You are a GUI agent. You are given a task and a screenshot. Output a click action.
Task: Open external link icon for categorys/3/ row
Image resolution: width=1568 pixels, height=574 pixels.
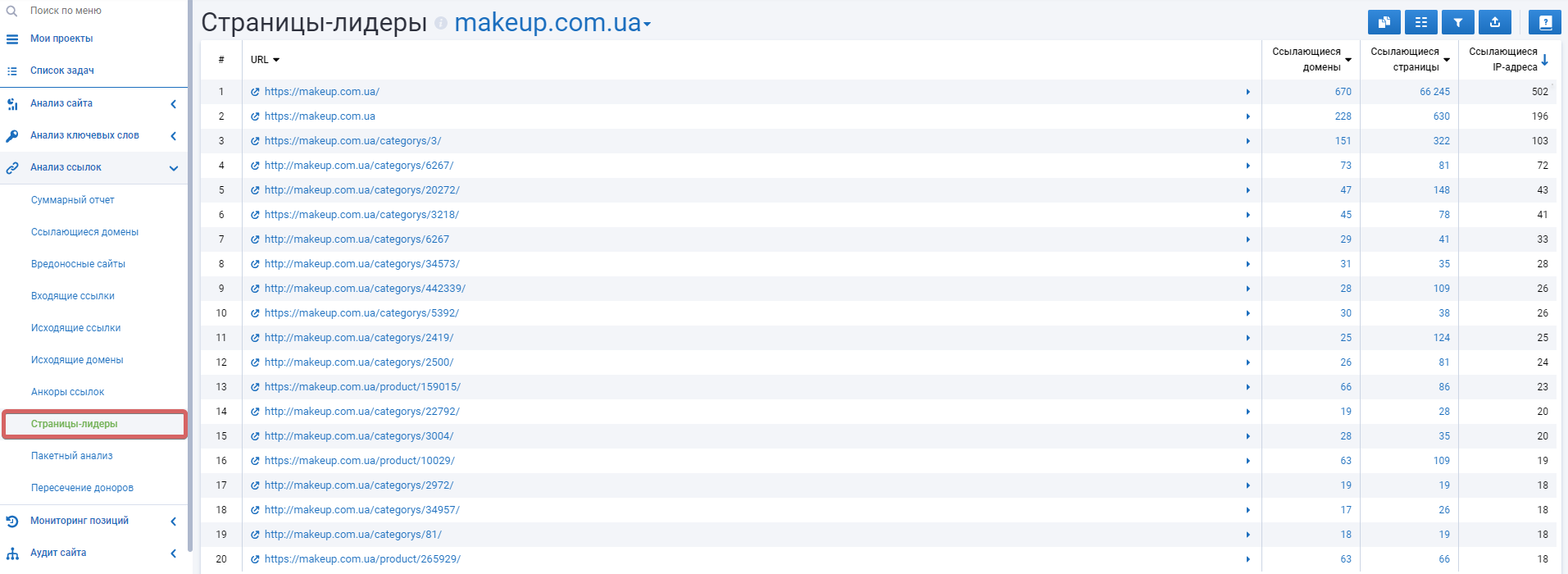click(255, 141)
